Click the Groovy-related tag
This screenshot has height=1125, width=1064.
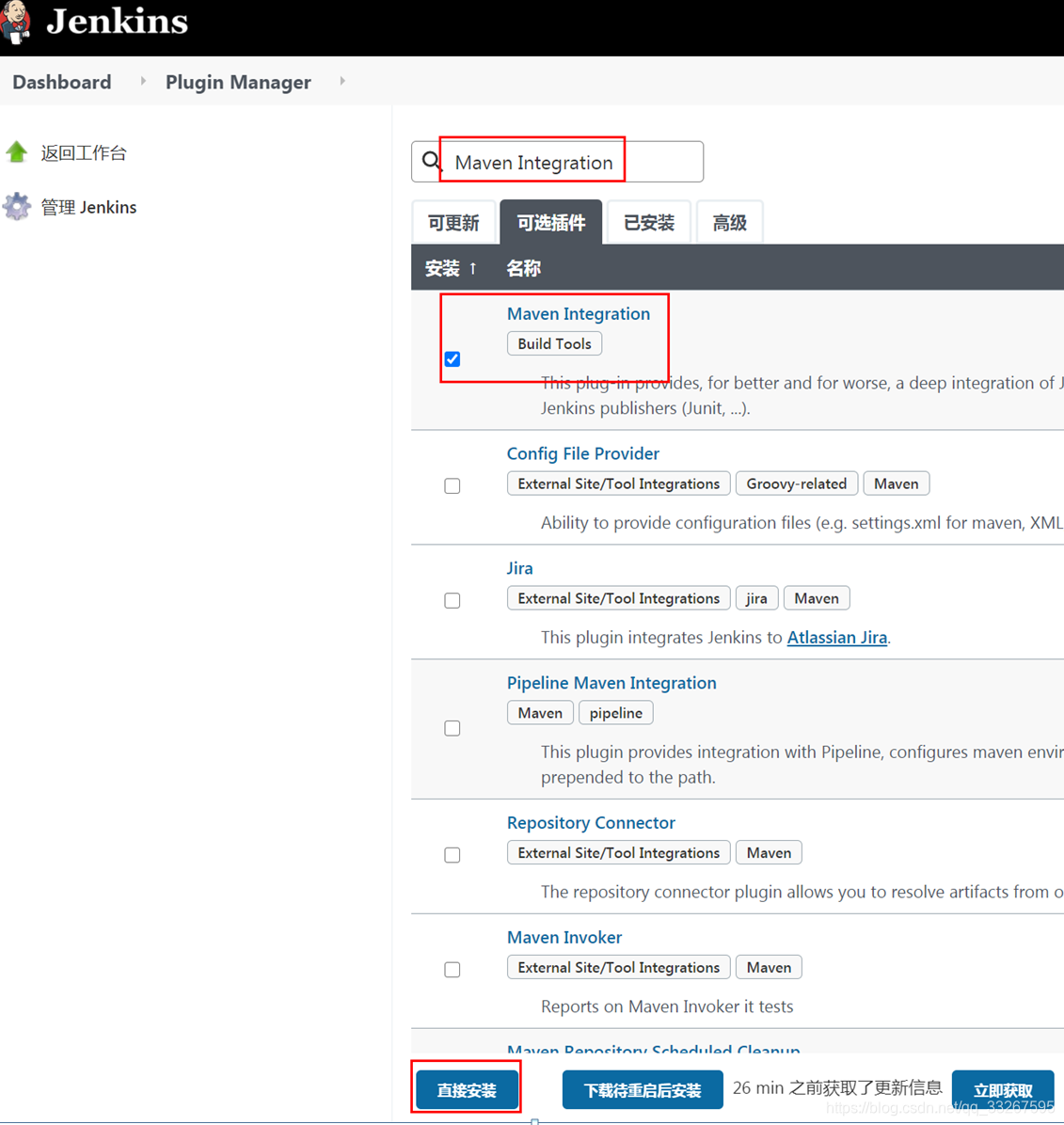[797, 483]
